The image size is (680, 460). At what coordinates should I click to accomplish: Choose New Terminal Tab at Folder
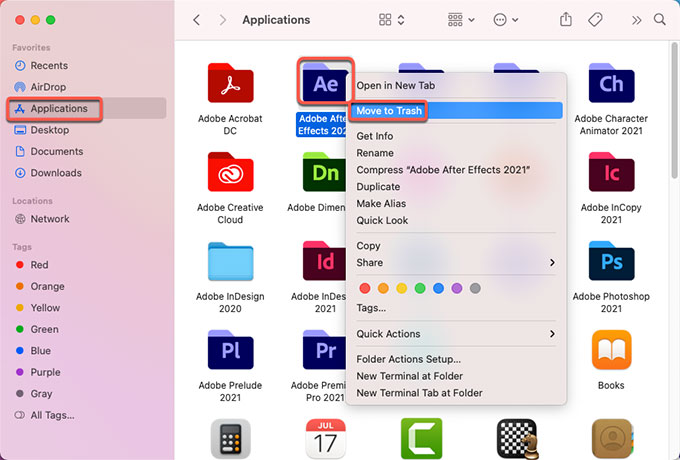click(456, 393)
